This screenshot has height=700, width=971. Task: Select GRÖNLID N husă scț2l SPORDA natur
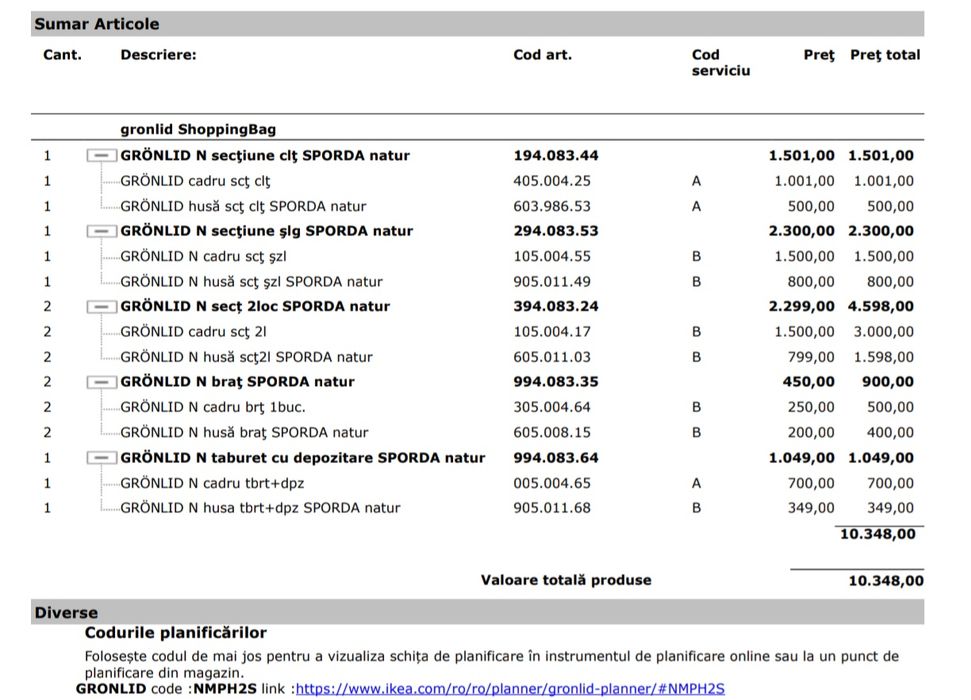coord(246,357)
